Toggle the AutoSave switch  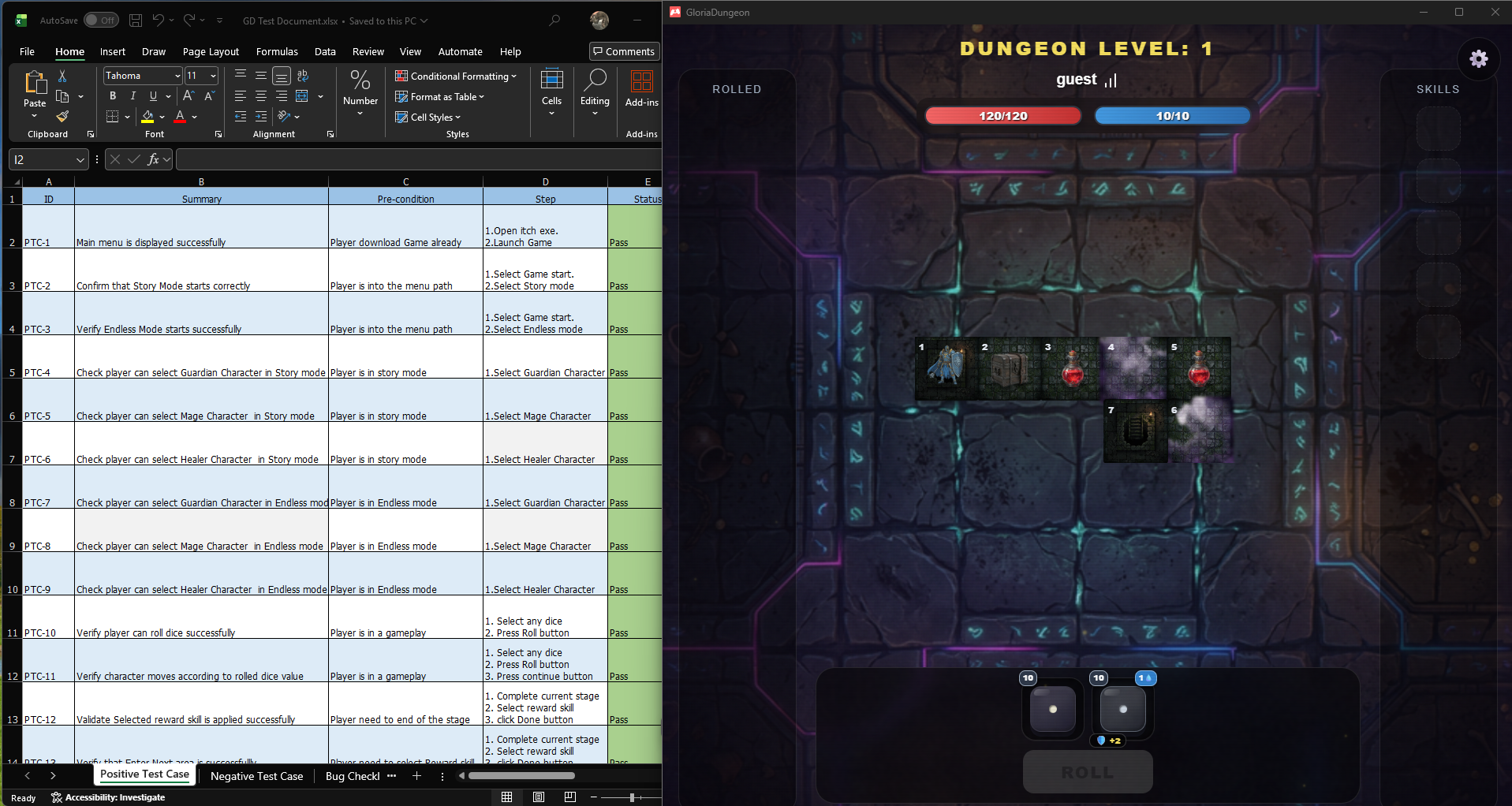pyautogui.click(x=101, y=21)
